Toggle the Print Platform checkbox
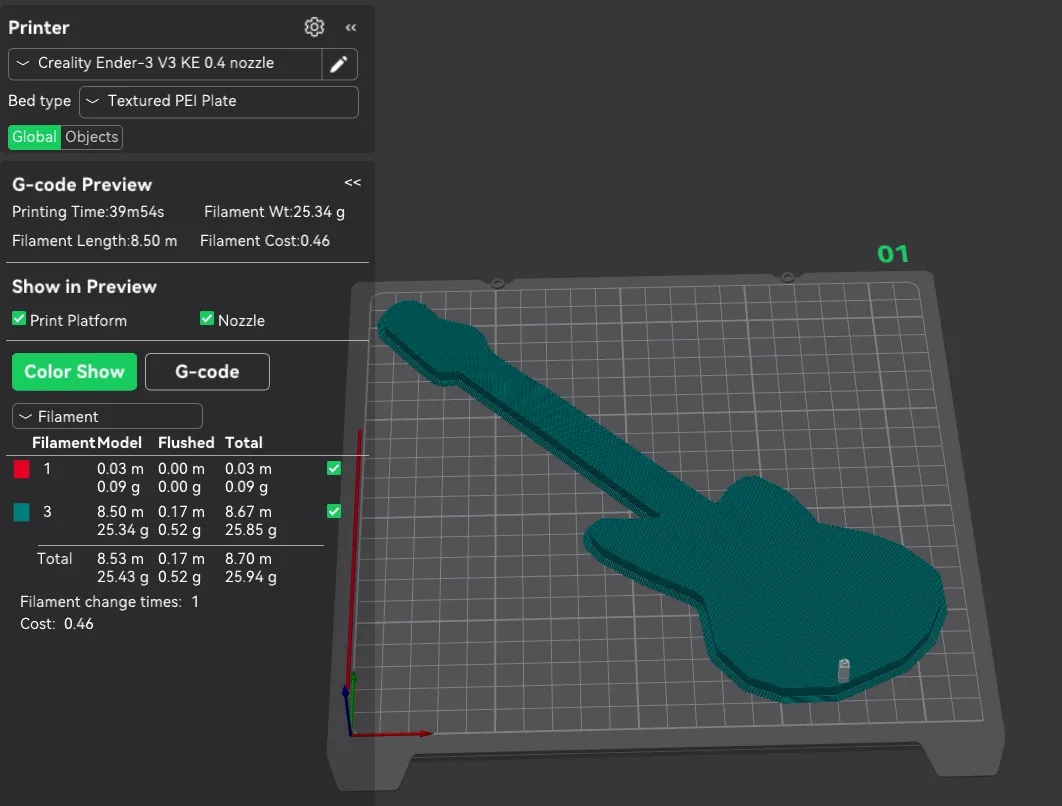Viewport: 1062px width, 806px height. (x=19, y=319)
